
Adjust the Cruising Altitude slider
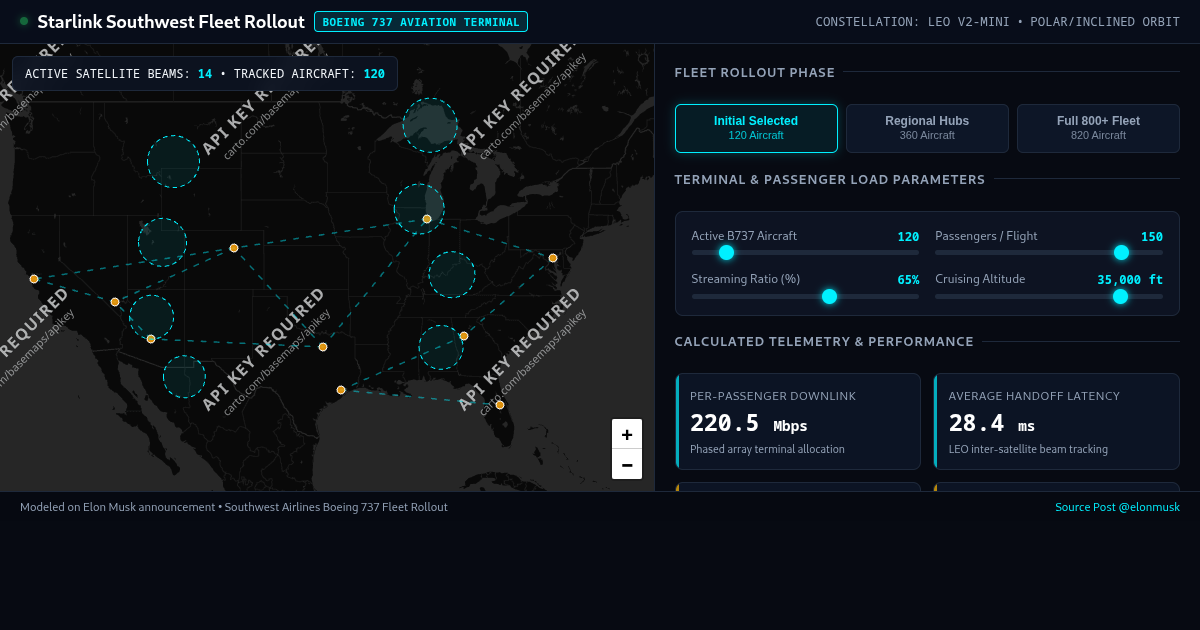1049,296
